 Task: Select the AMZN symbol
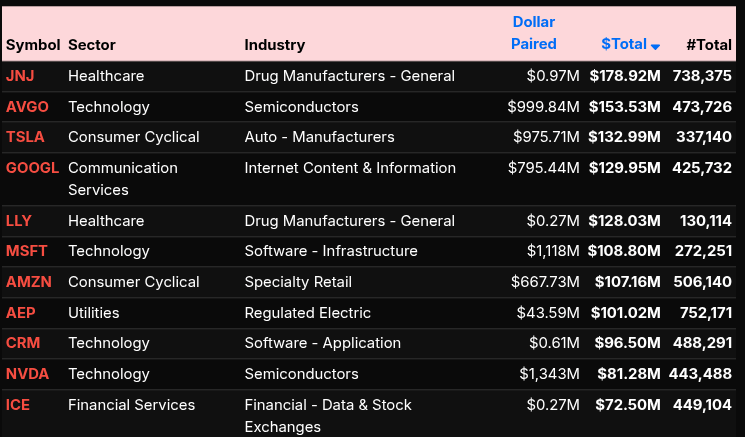tap(28, 282)
